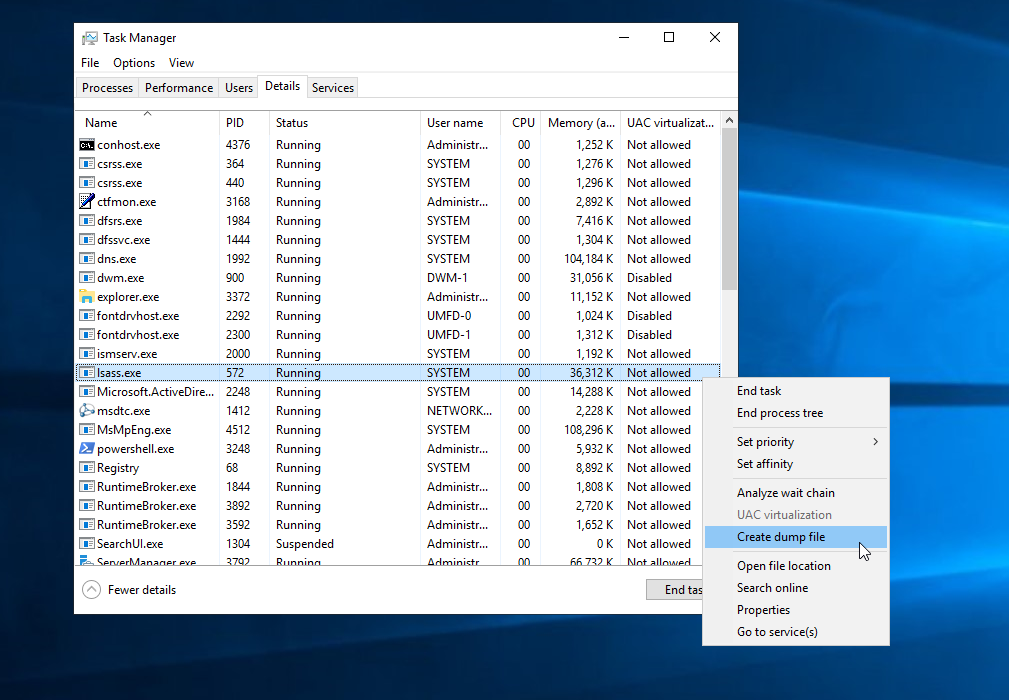
Task: Sort by the Status column header
Action: (344, 122)
